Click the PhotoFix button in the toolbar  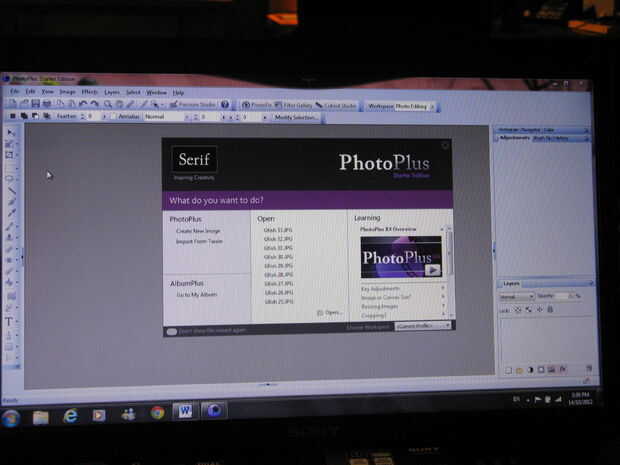257,105
